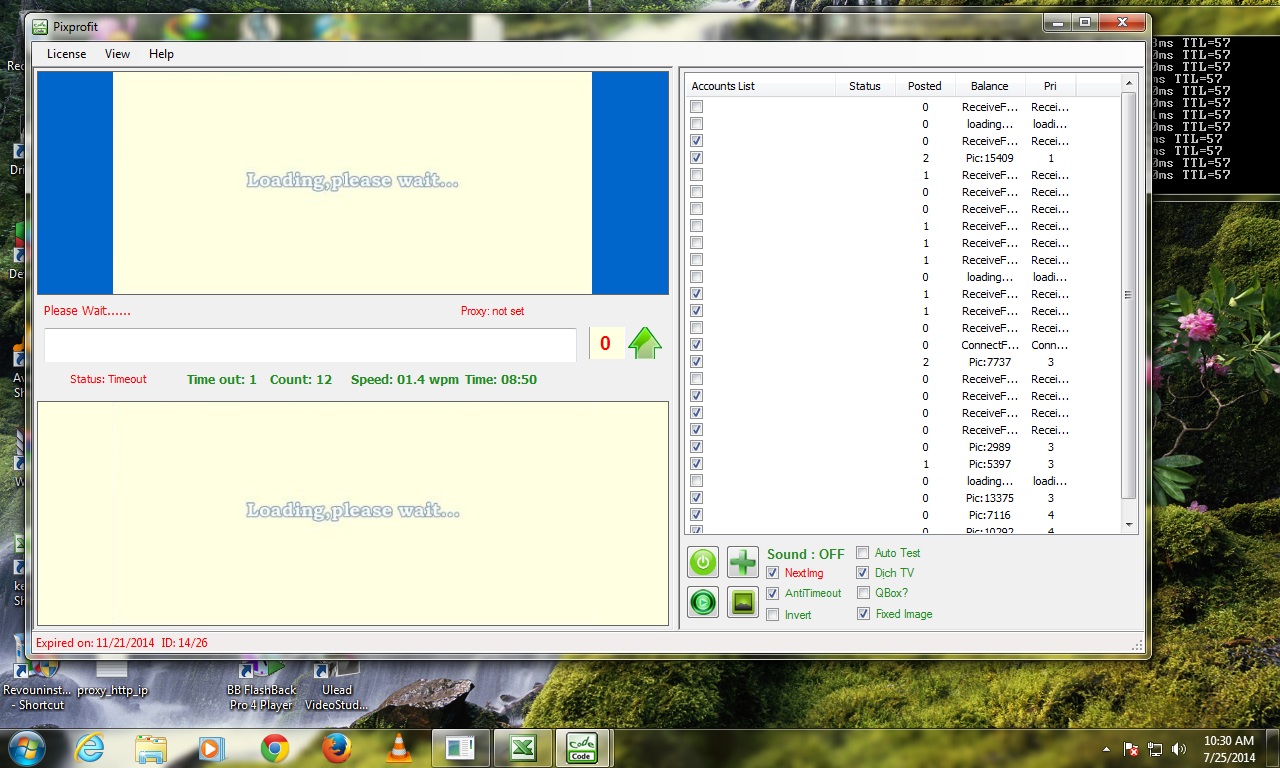Image resolution: width=1280 pixels, height=768 pixels.
Task: Launch Google Chrome from the taskbar
Action: [x=275, y=748]
